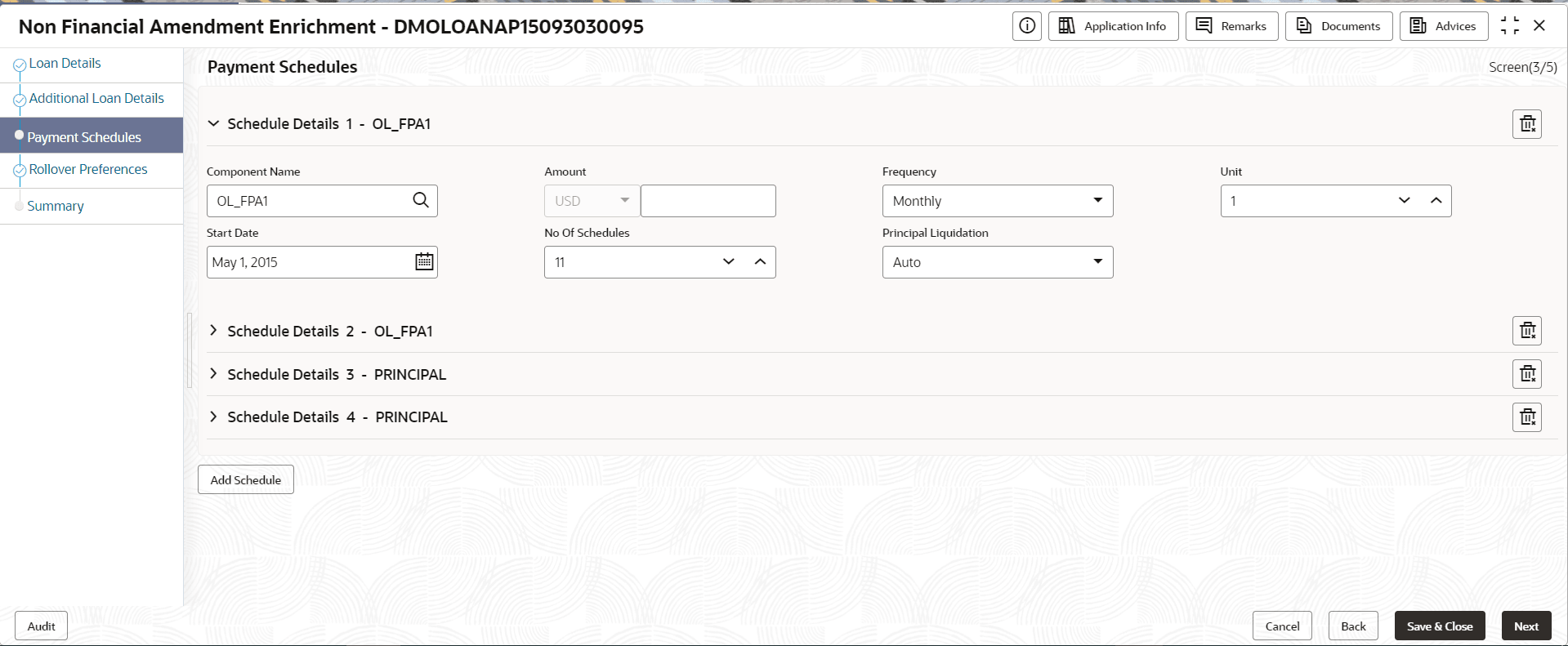The image size is (1568, 646).
Task: Open the Documents panel
Action: click(x=1339, y=26)
